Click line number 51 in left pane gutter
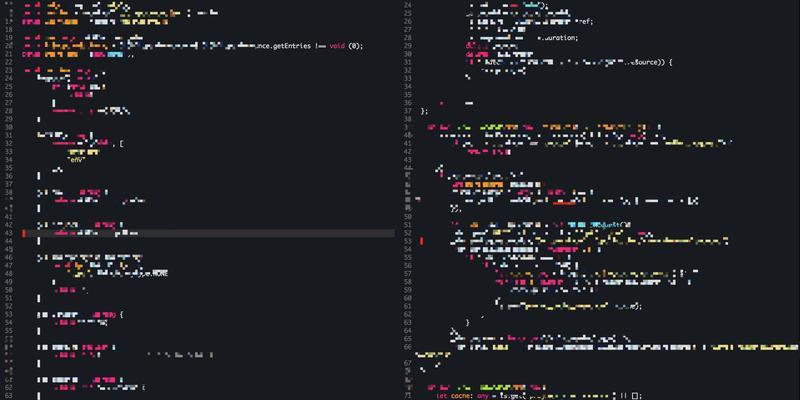The height and width of the screenshot is (400, 800). click(9, 298)
